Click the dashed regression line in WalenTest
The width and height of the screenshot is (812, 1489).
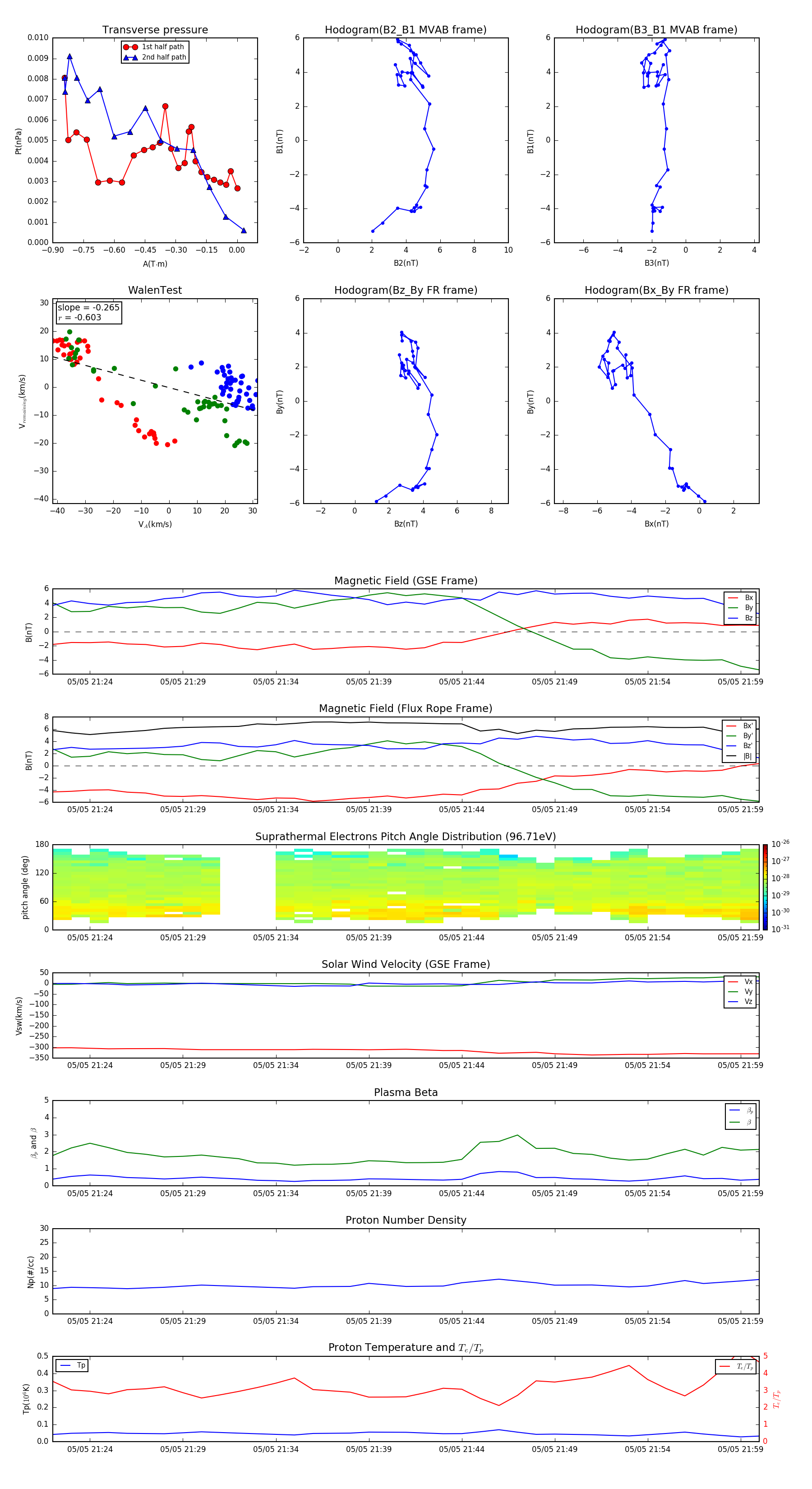click(x=155, y=383)
